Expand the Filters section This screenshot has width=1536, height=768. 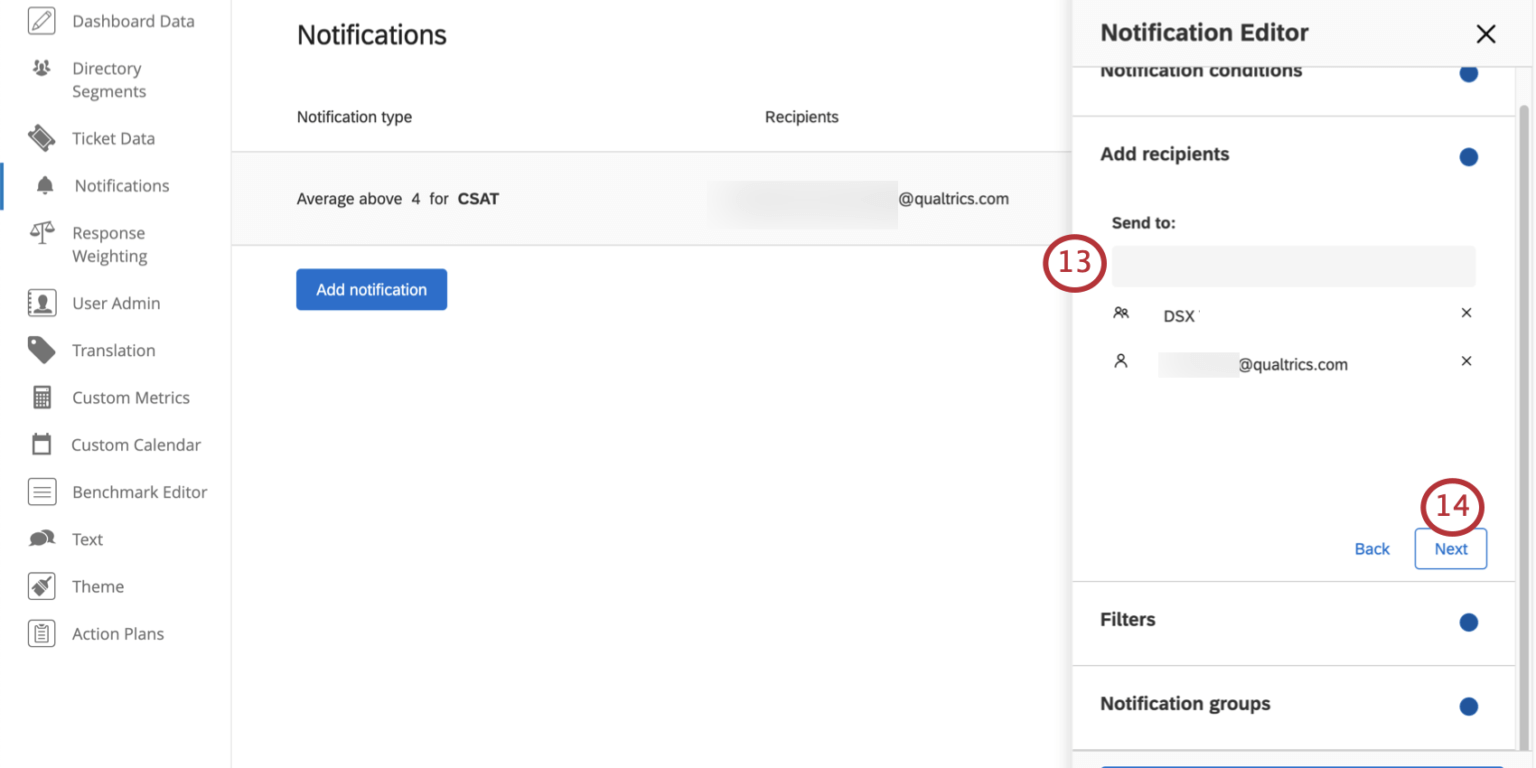pos(1127,620)
